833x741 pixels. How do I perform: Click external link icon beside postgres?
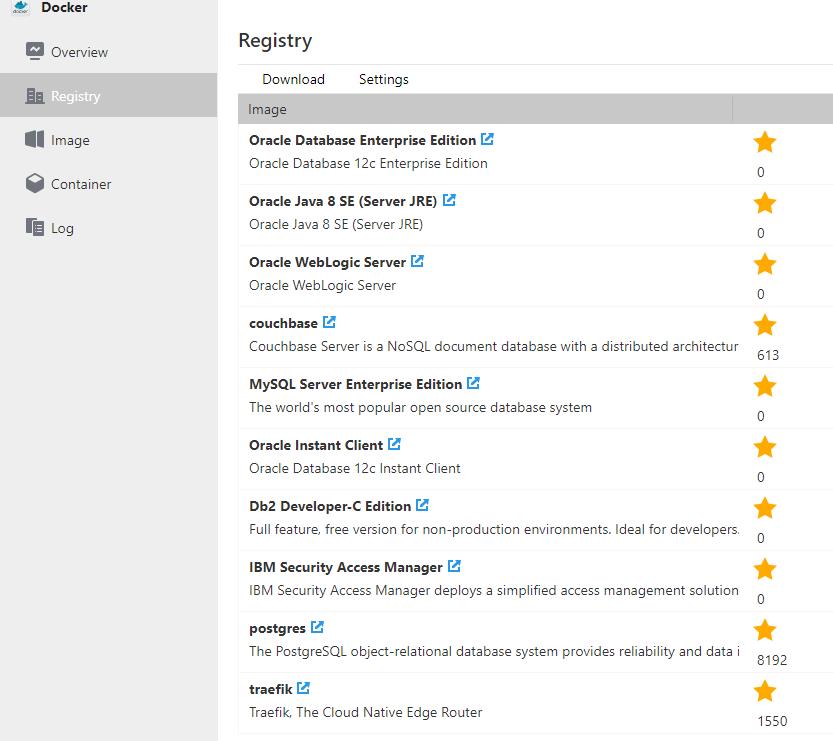point(317,627)
